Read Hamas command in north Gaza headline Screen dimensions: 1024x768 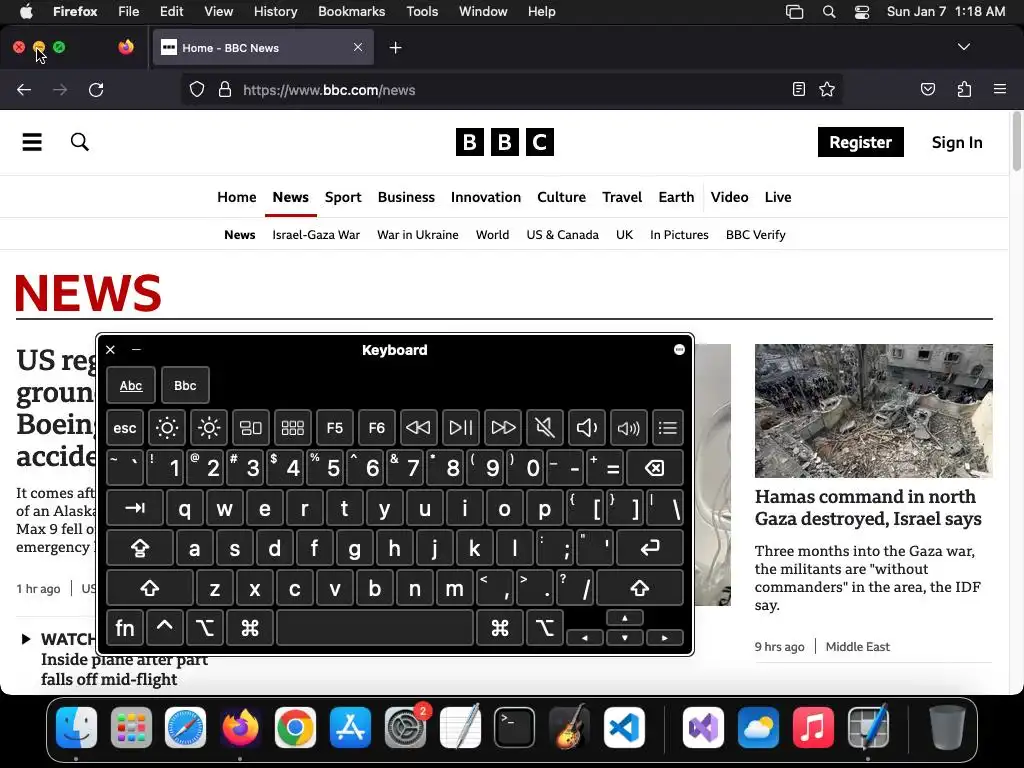coord(868,507)
